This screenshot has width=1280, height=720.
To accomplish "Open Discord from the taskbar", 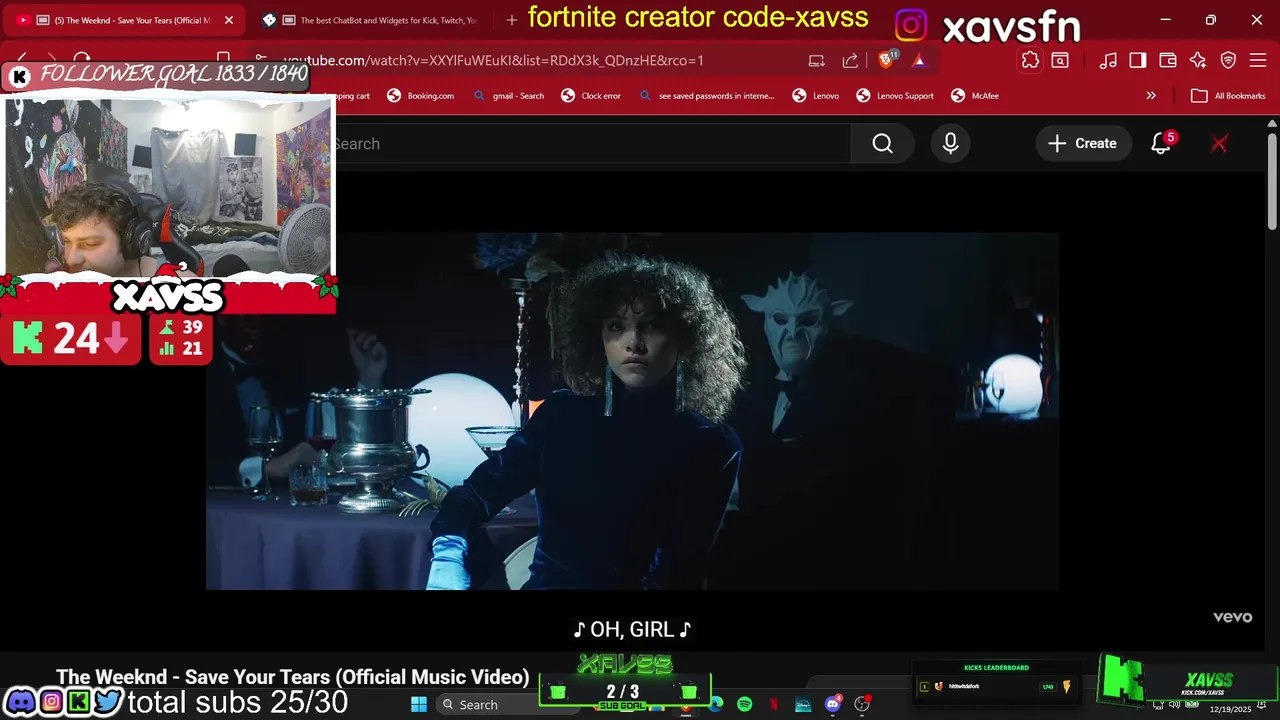I will [x=832, y=704].
